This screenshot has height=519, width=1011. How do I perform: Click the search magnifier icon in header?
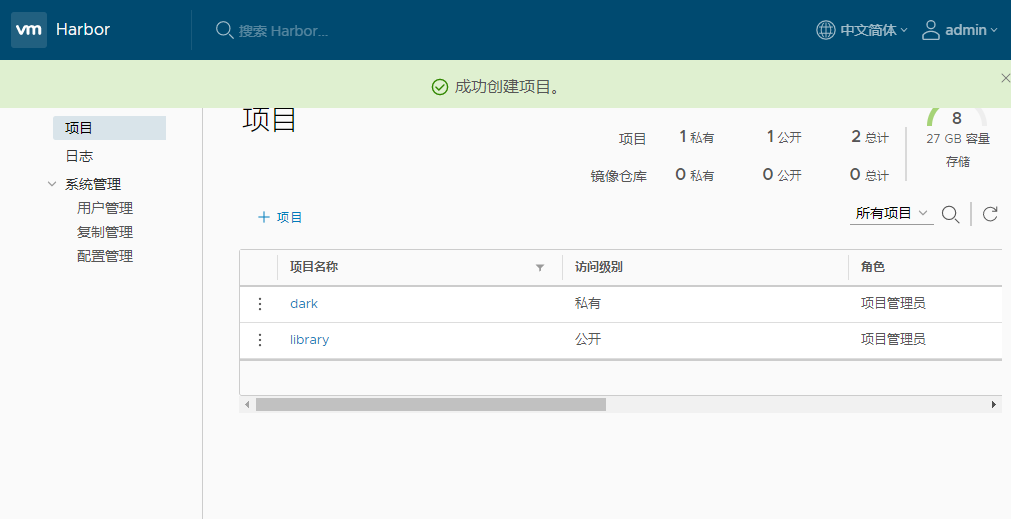pyautogui.click(x=224, y=30)
